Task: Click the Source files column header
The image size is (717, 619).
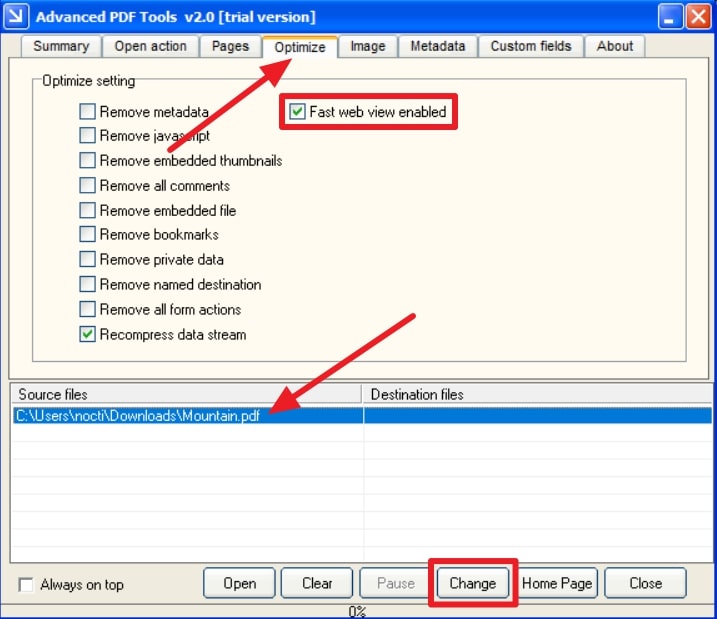Action: coord(187,394)
